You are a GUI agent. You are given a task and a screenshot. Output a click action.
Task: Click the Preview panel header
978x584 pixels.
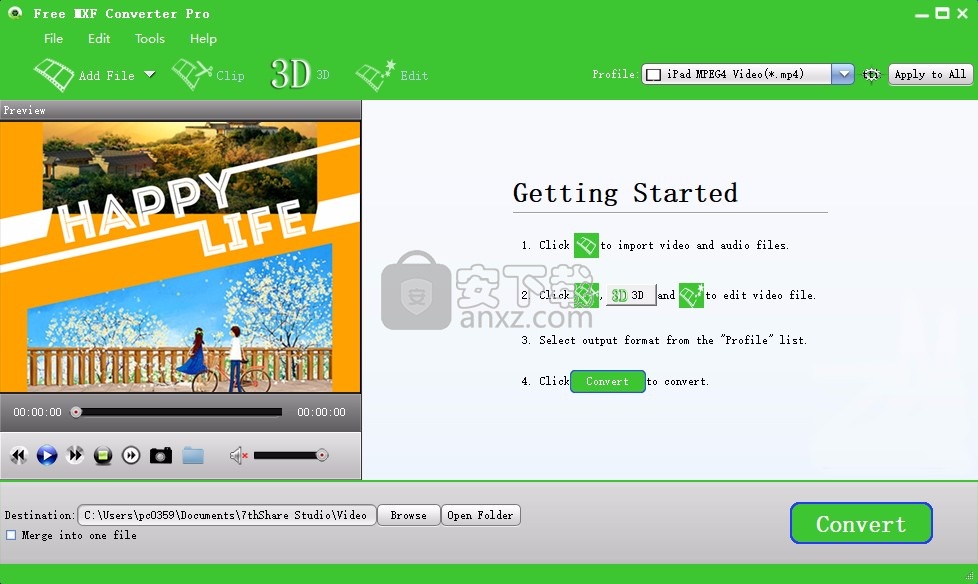coord(180,110)
